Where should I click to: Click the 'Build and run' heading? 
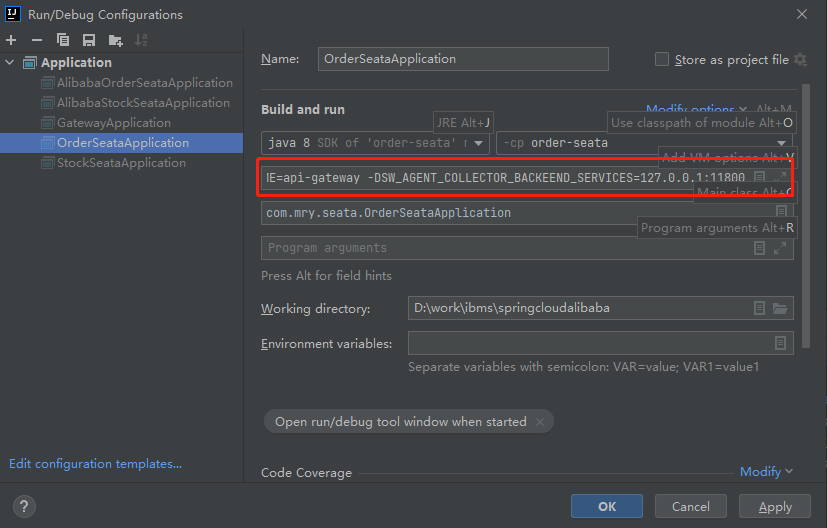click(303, 109)
